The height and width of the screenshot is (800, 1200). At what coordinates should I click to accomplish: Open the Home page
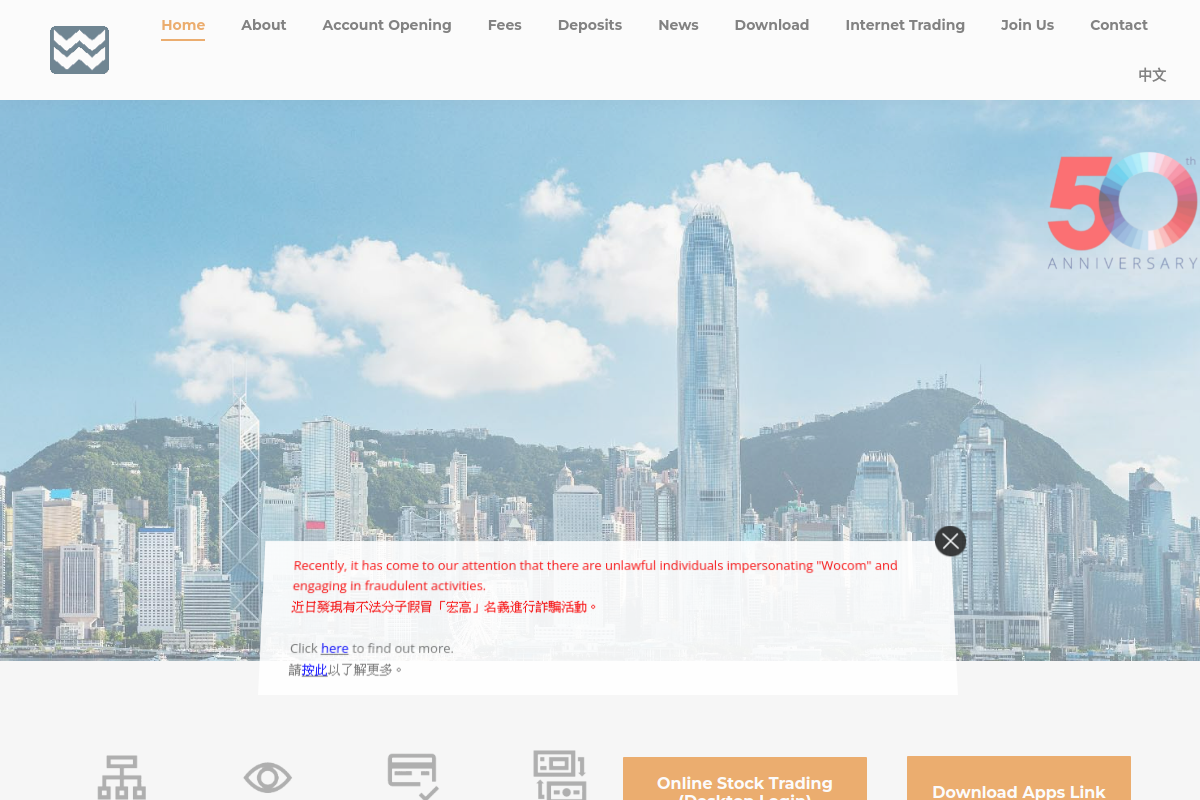pos(183,25)
